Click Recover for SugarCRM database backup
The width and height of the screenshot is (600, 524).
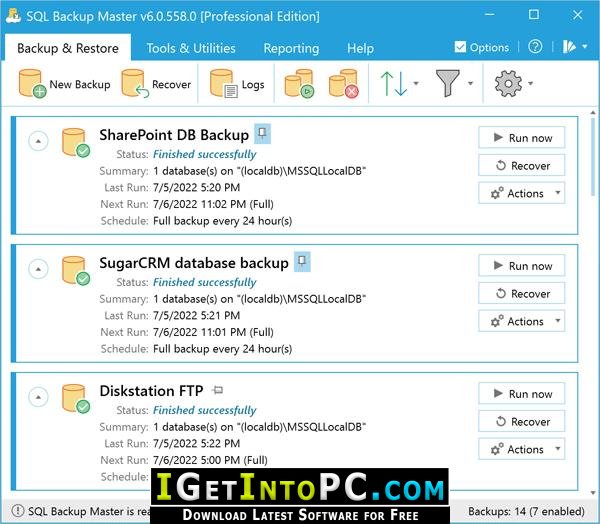pyautogui.click(x=521, y=294)
